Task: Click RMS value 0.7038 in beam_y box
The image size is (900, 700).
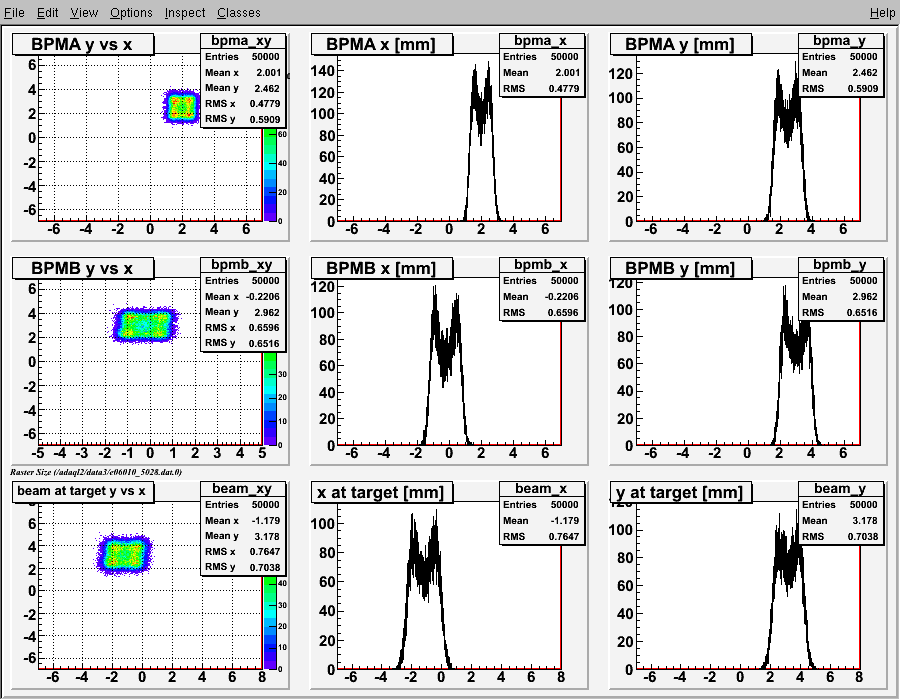Action: click(863, 536)
